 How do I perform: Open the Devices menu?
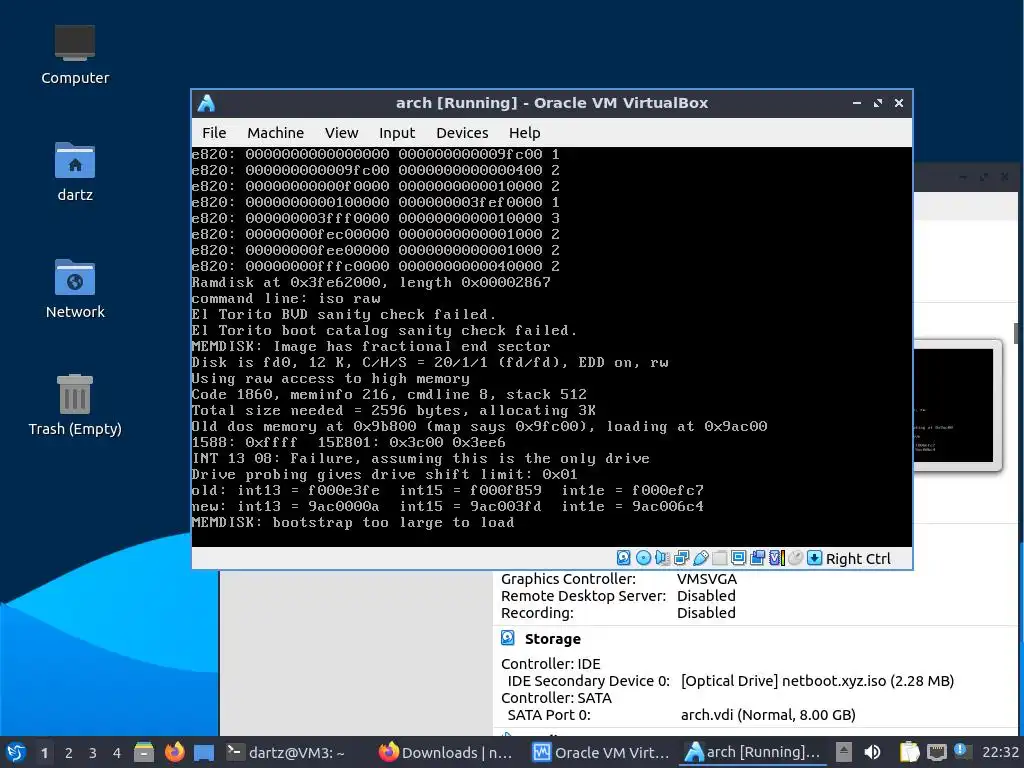tap(462, 133)
